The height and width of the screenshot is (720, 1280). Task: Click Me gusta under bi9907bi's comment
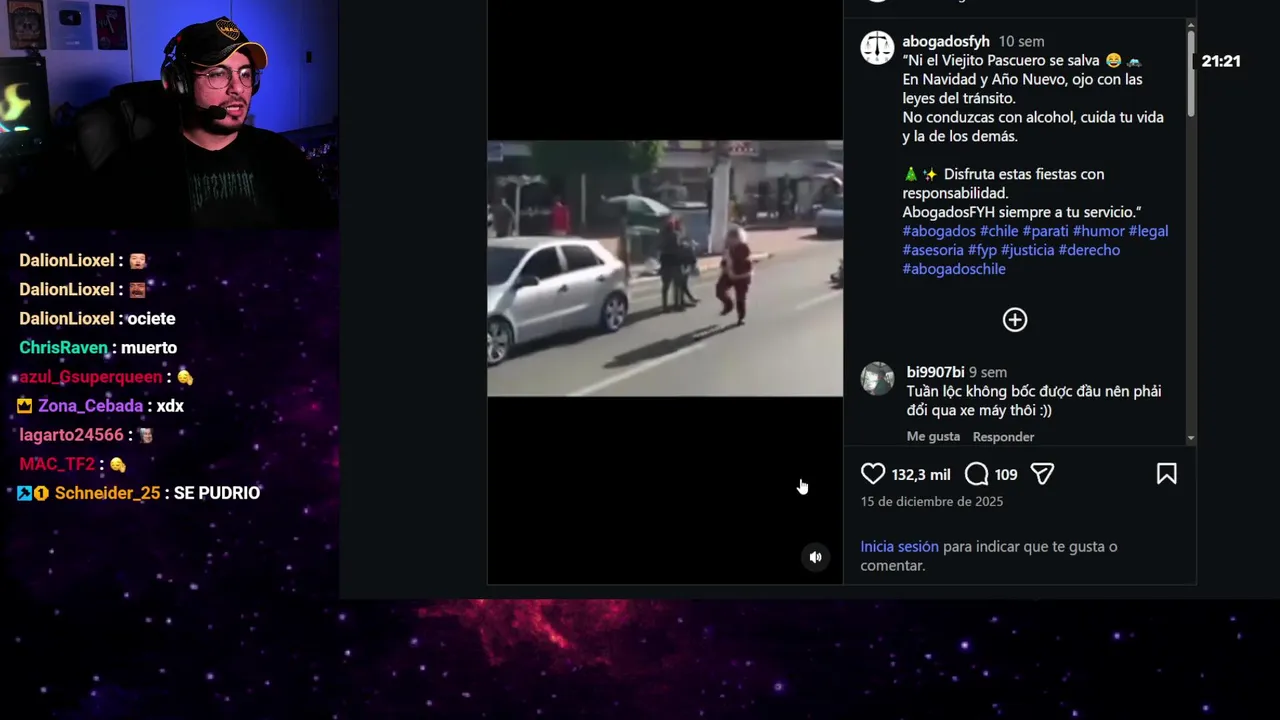(x=933, y=437)
